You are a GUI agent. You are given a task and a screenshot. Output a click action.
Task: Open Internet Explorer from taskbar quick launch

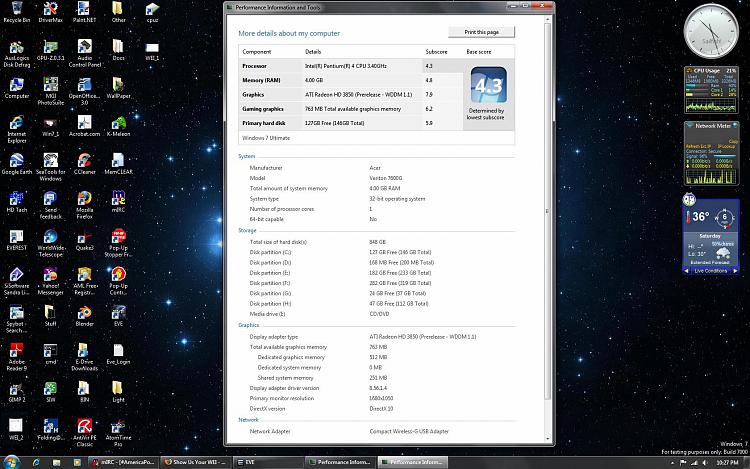point(36,462)
